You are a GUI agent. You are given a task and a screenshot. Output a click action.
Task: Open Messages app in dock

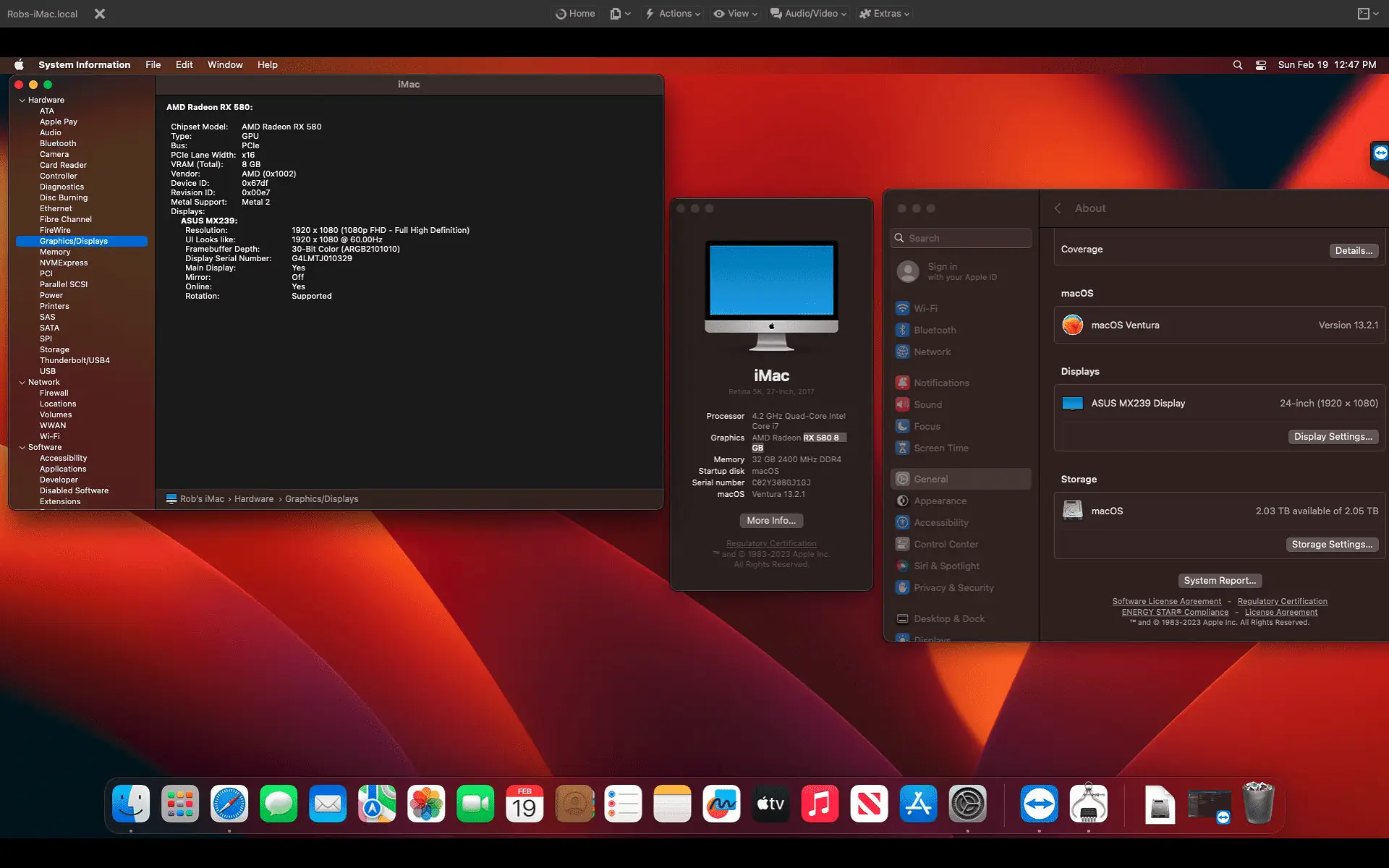pos(279,804)
